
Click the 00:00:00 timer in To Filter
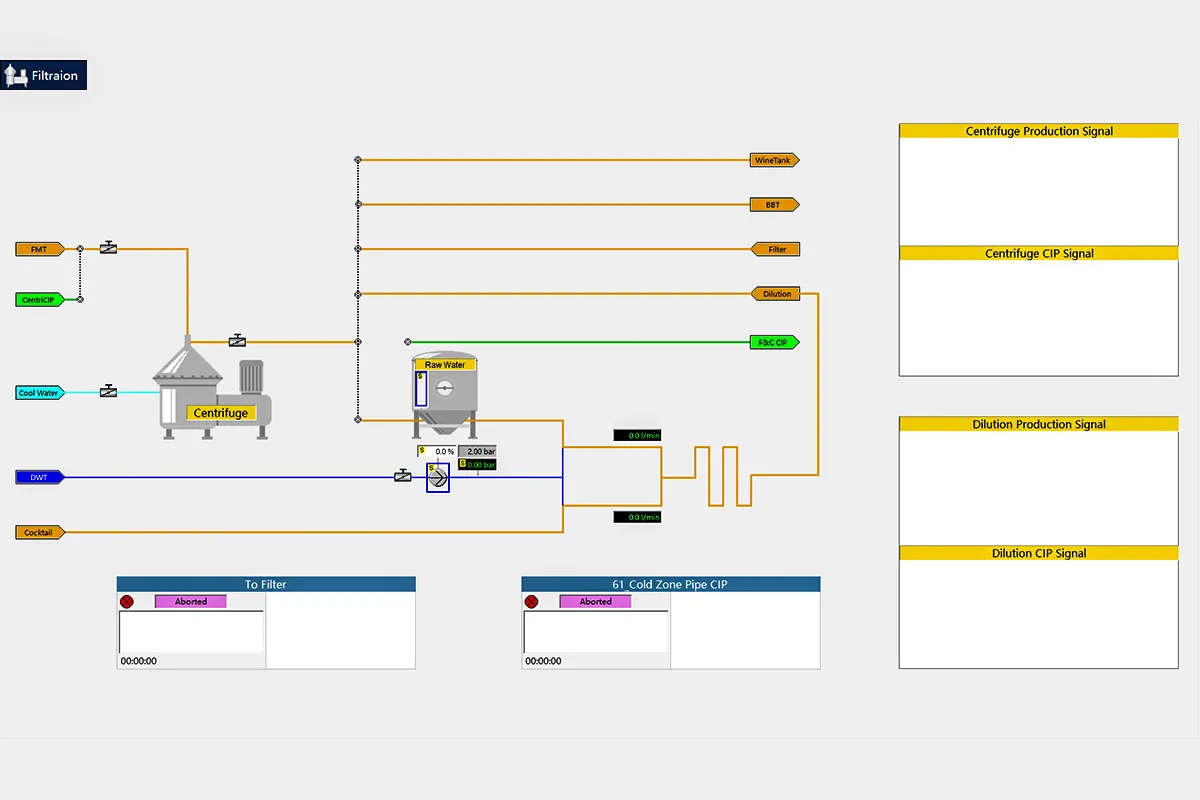[139, 661]
